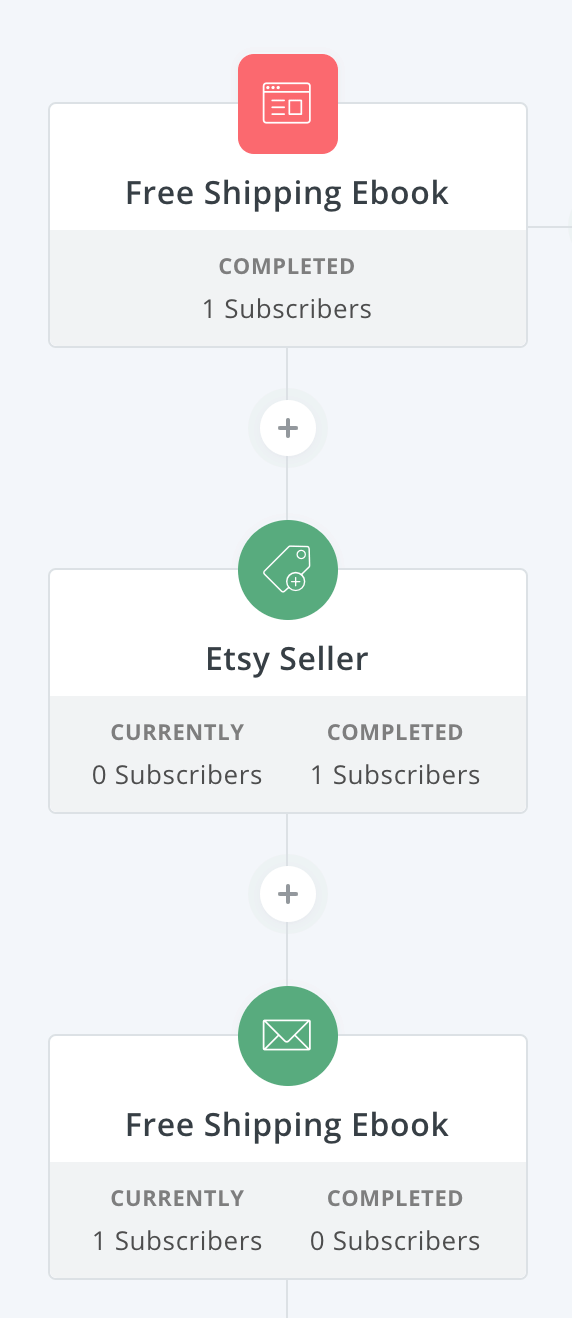Click the COMPLETED label under Etsy Seller
This screenshot has height=1318, width=572.
(x=395, y=733)
